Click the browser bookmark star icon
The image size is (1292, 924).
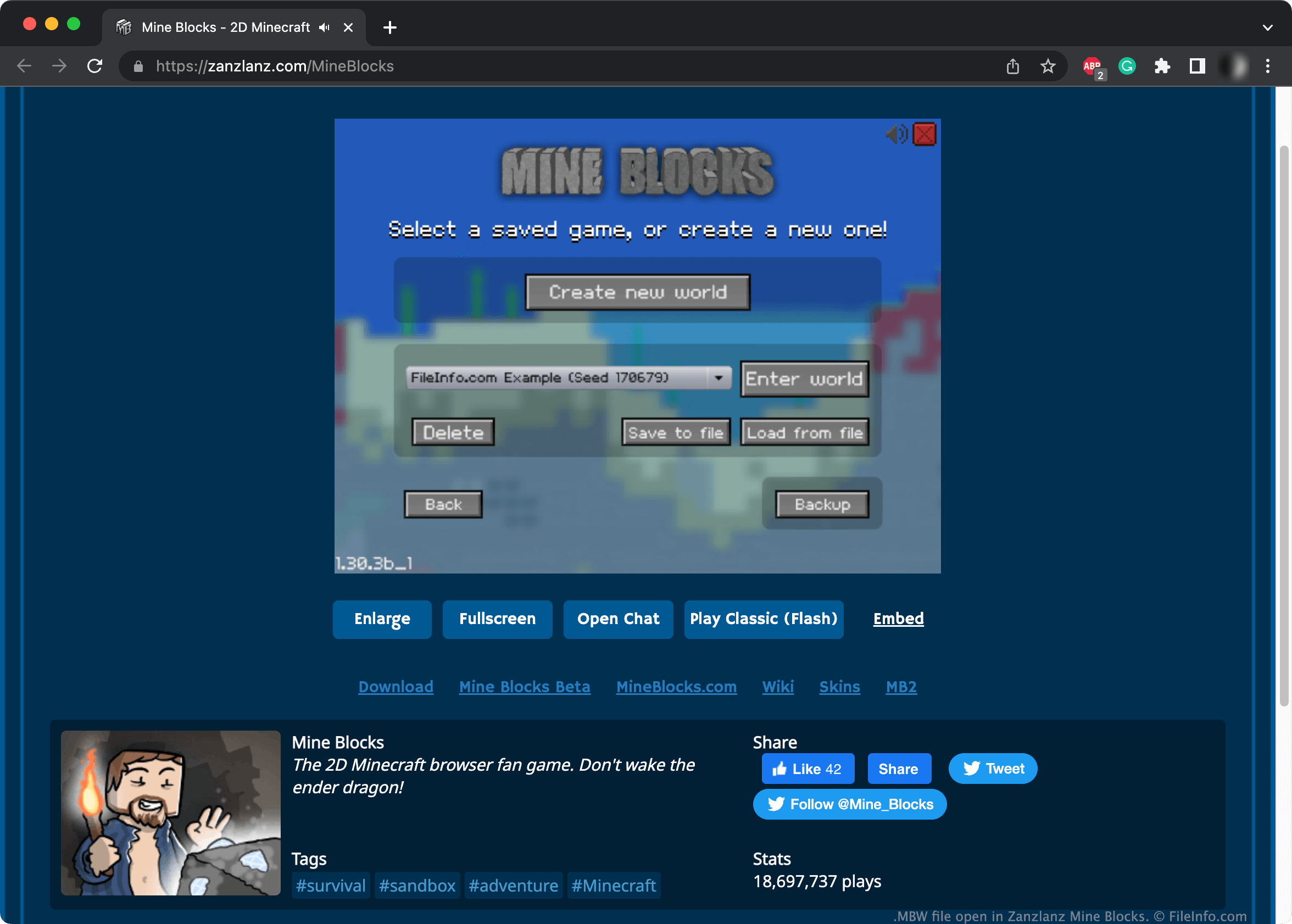tap(1048, 66)
